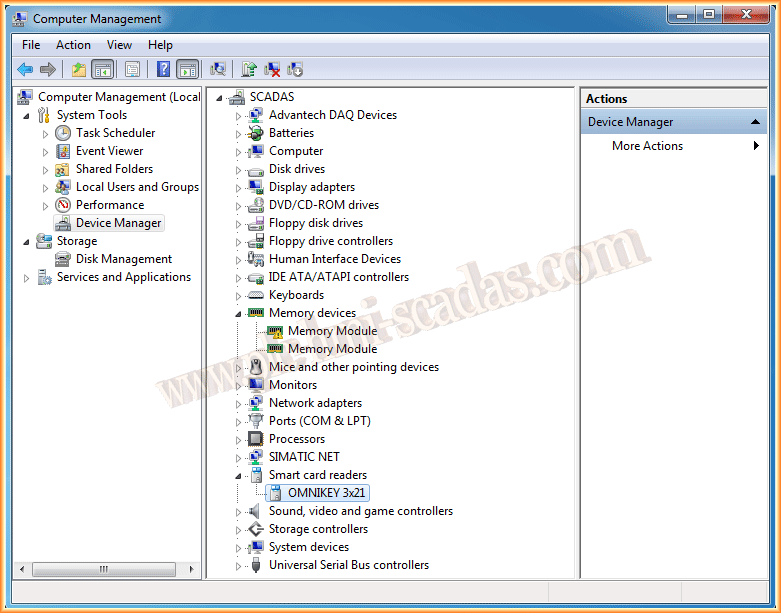781x613 pixels.
Task: Open Properties from the toolbar icon
Action: [132, 69]
